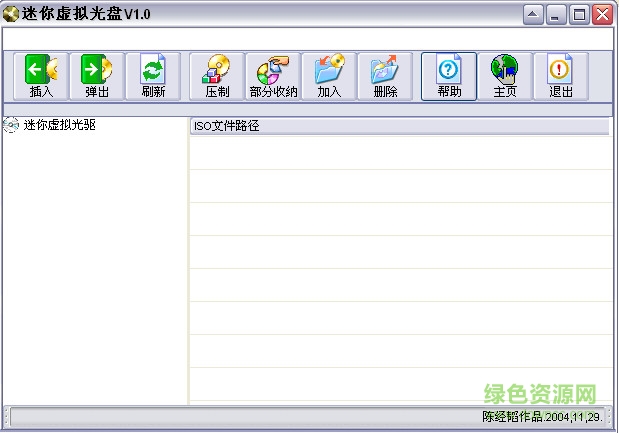
Task: Eject the virtual disc with 弹出
Action: [x=97, y=76]
